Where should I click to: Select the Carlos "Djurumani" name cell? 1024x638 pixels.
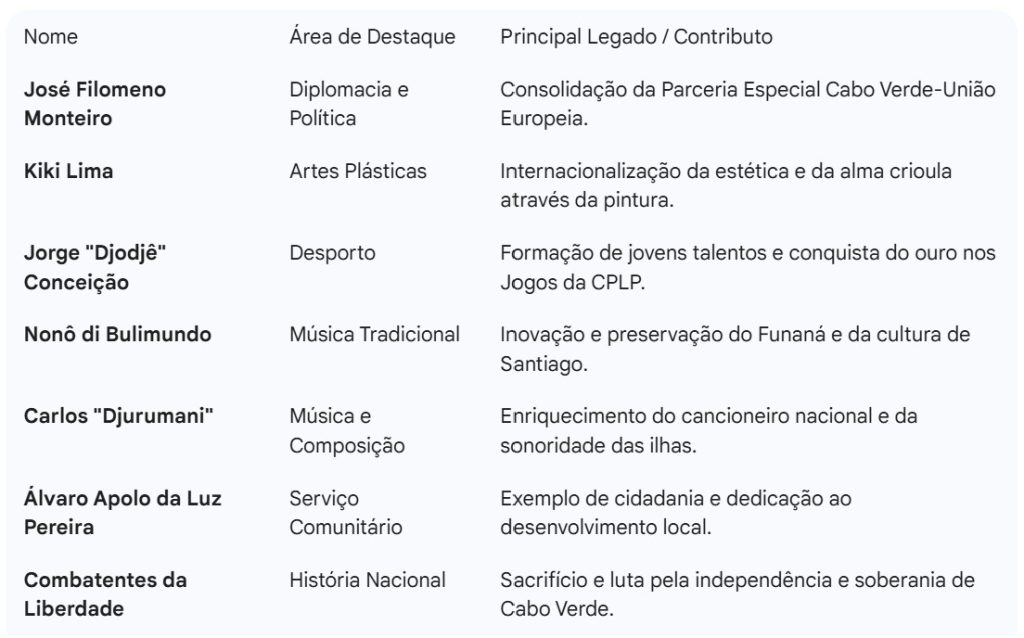point(119,416)
